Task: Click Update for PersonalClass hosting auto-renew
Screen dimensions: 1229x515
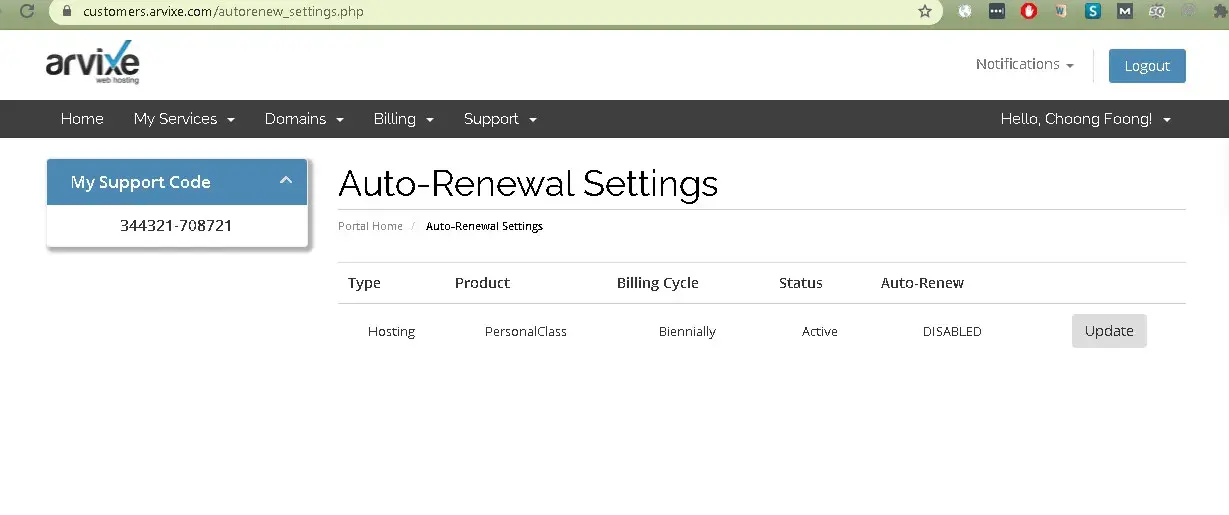Action: [1109, 331]
